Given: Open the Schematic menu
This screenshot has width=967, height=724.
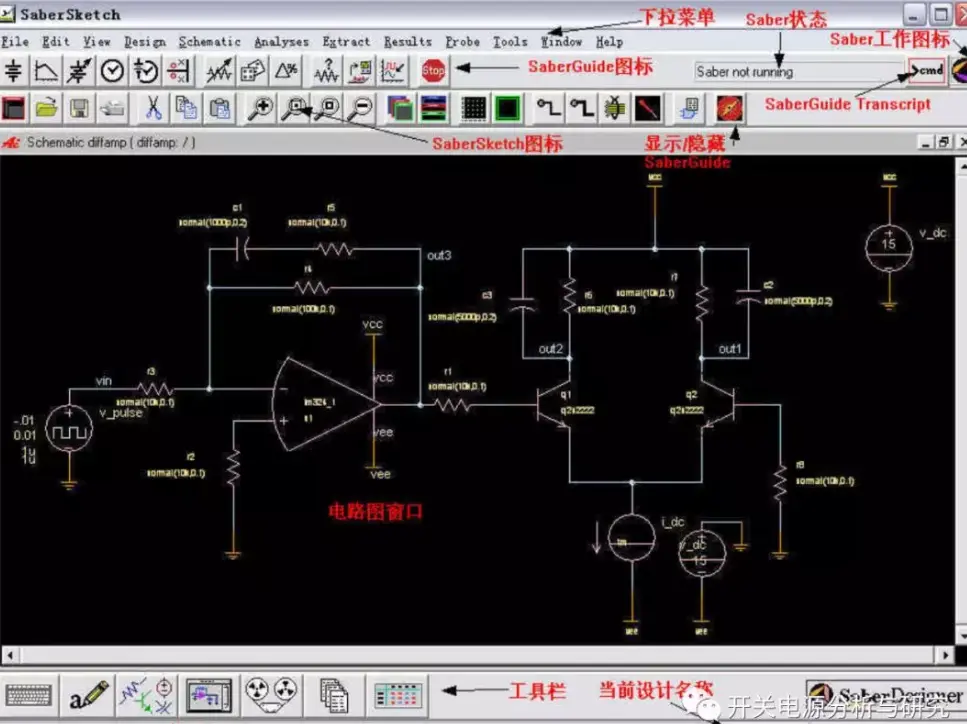Looking at the screenshot, I should pyautogui.click(x=210, y=42).
